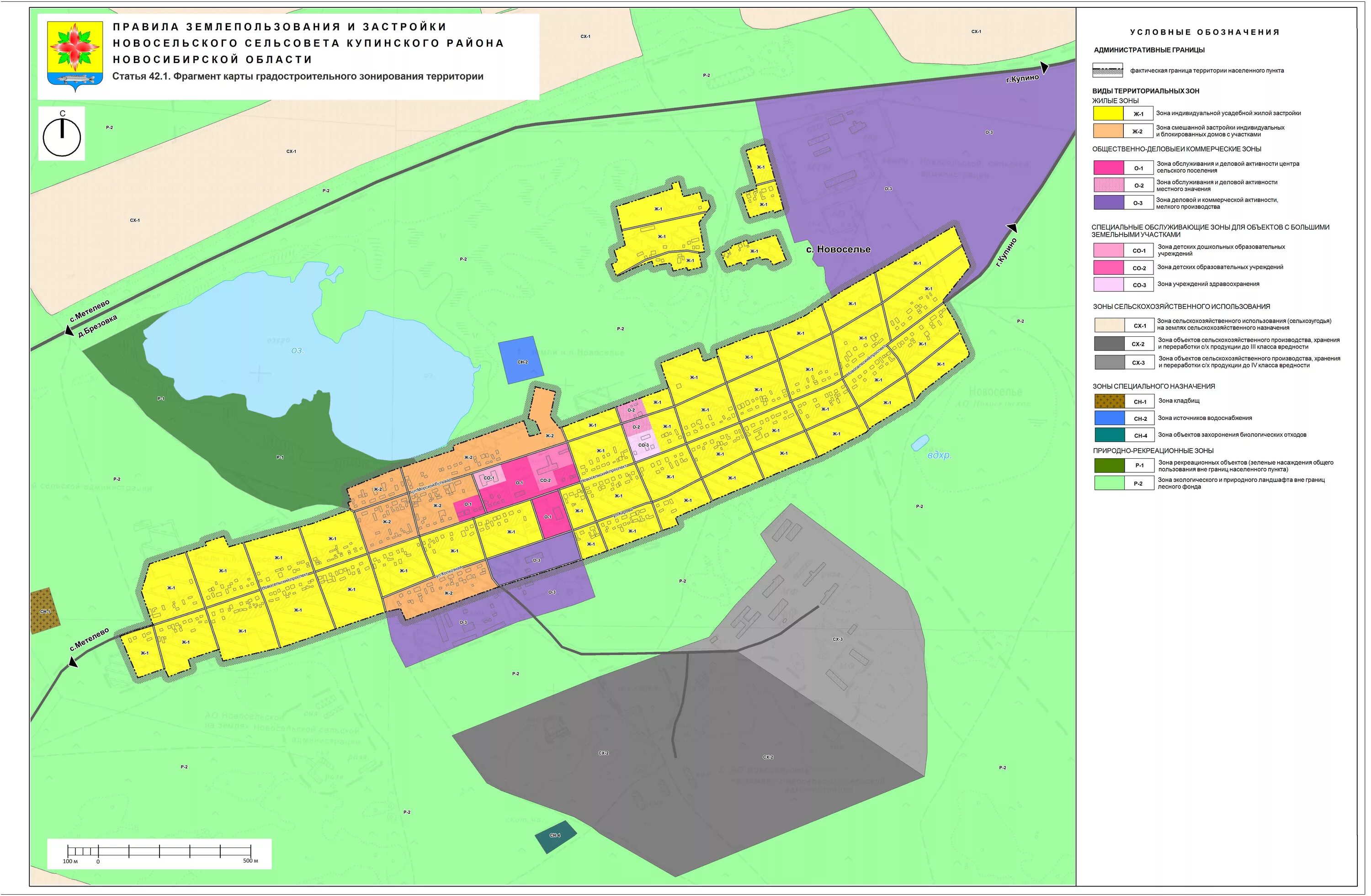
Task: Pick the magenta О-1 legend swatch
Action: coord(1109,168)
